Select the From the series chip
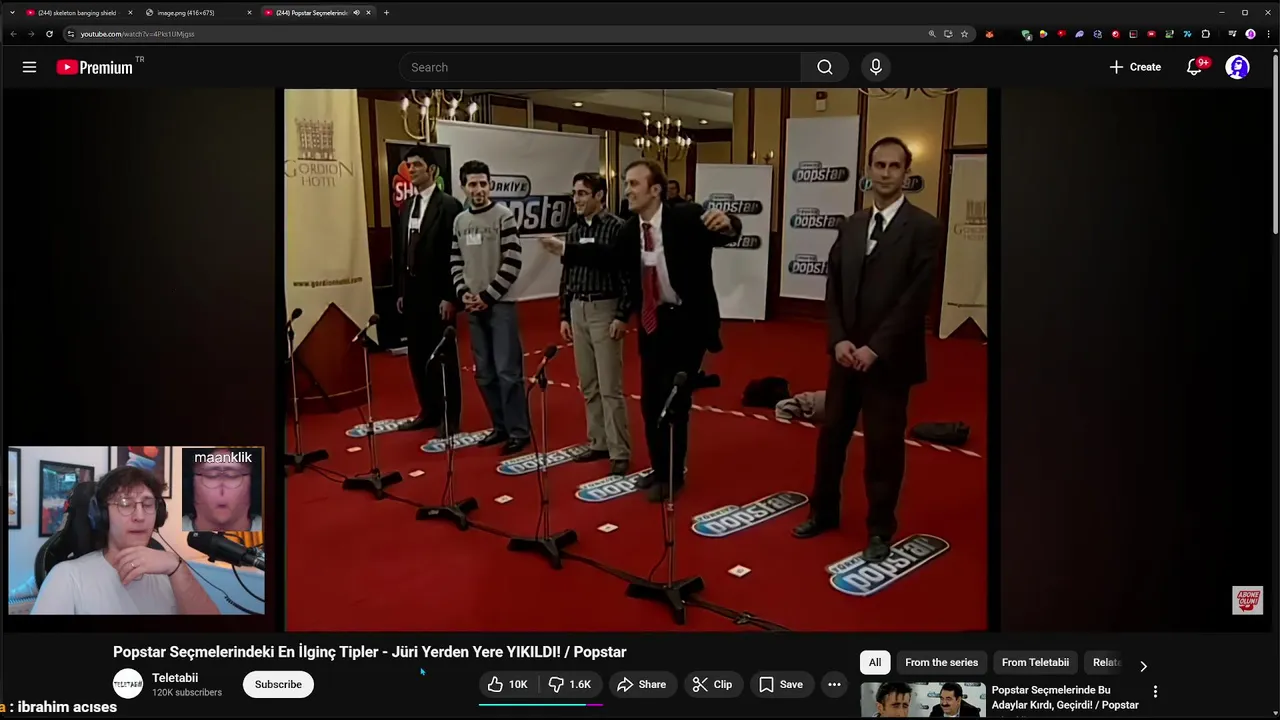The width and height of the screenshot is (1280, 720). point(941,662)
